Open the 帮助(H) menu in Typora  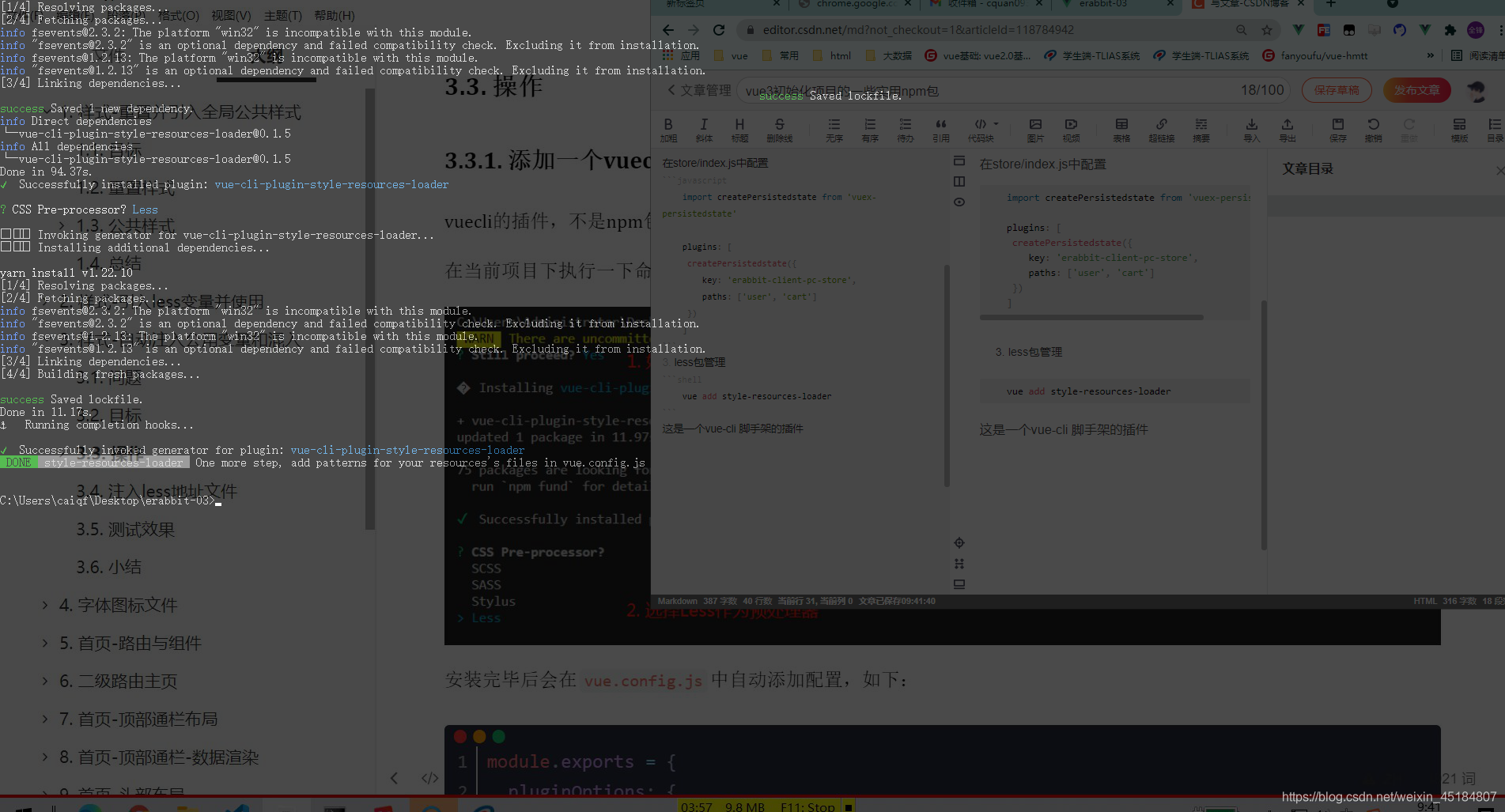(x=335, y=16)
